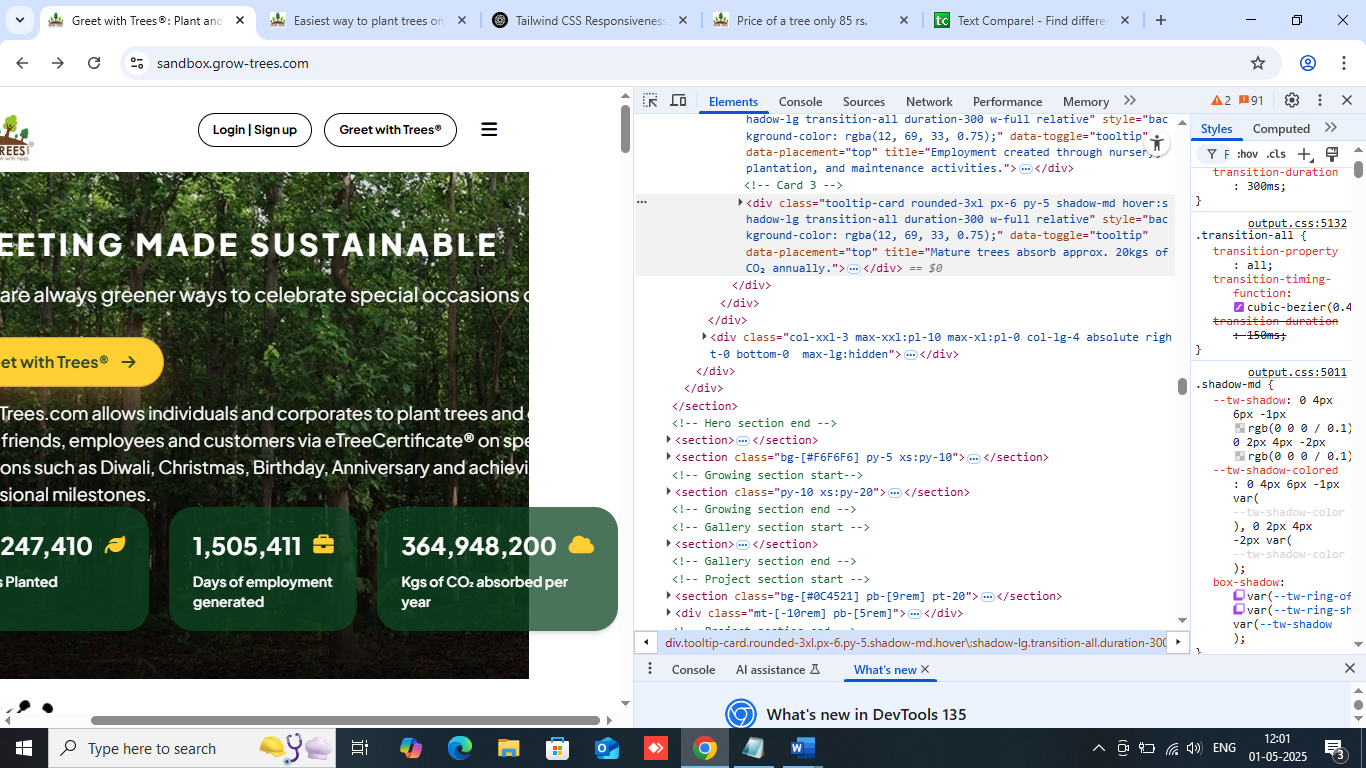Viewport: 1366px width, 768px height.
Task: Click the Windows taskbar search box
Action: (150, 748)
